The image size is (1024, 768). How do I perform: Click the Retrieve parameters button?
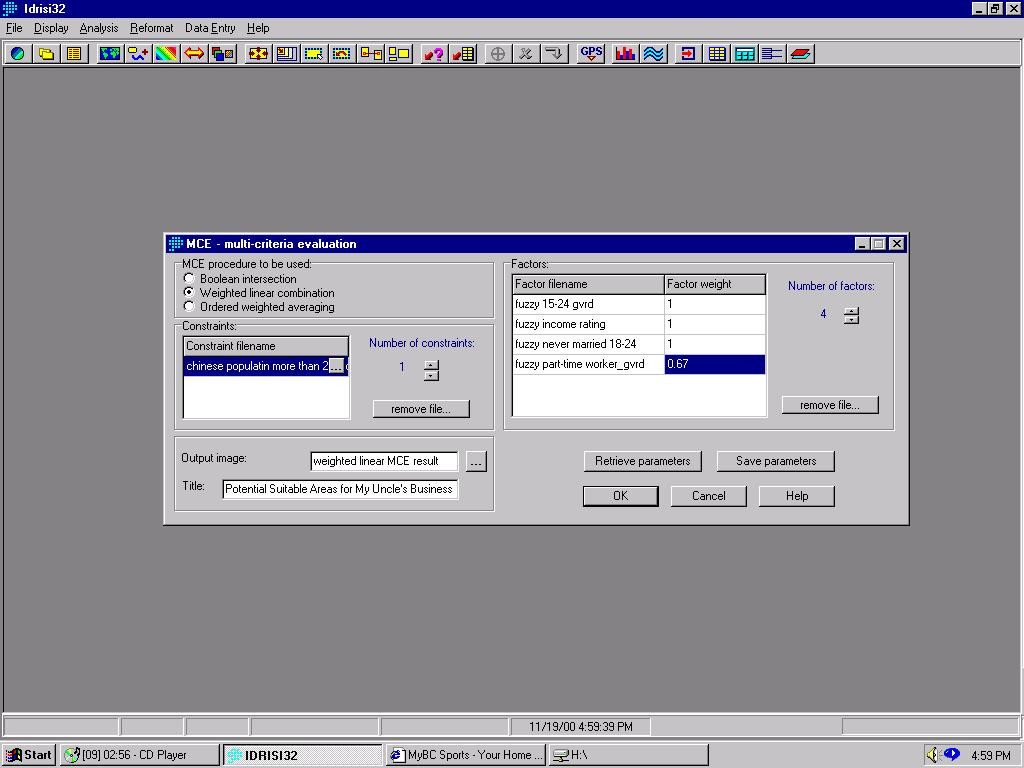point(642,461)
